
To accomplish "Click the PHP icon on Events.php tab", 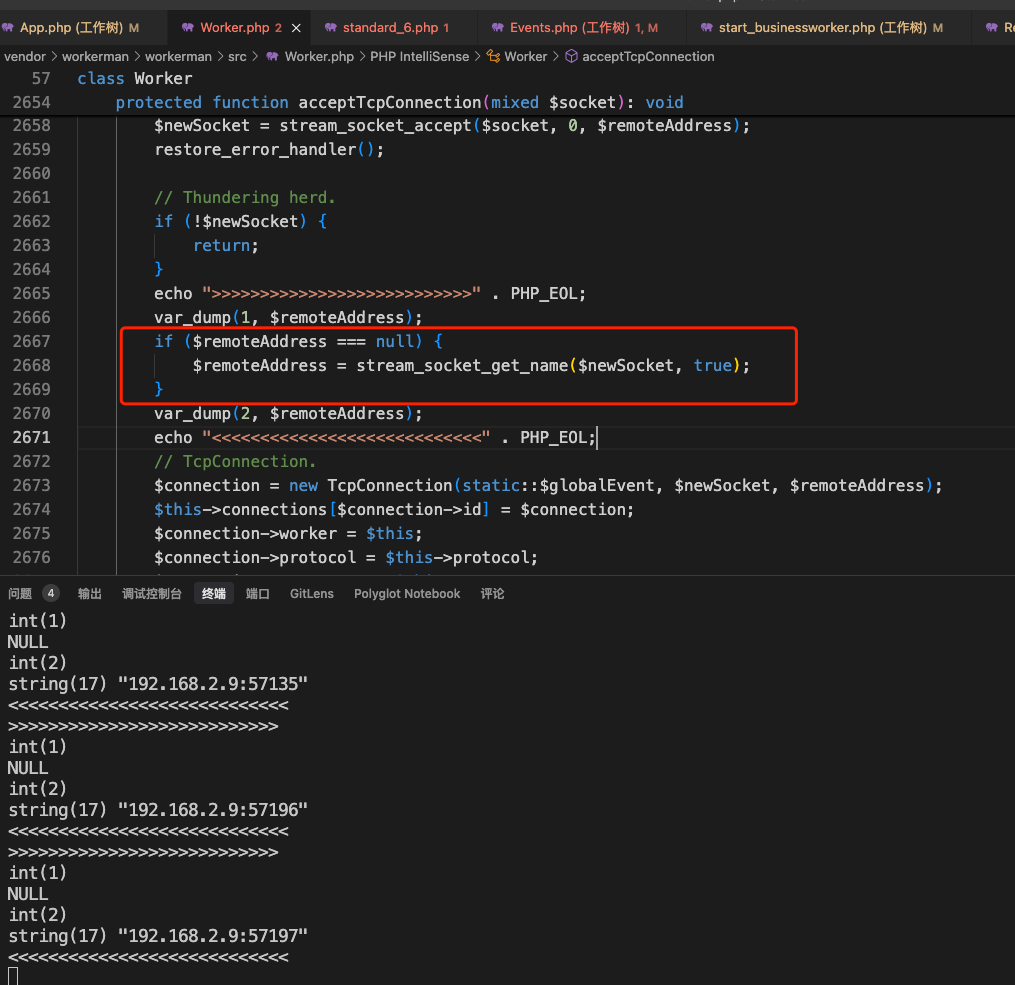I will click(498, 28).
